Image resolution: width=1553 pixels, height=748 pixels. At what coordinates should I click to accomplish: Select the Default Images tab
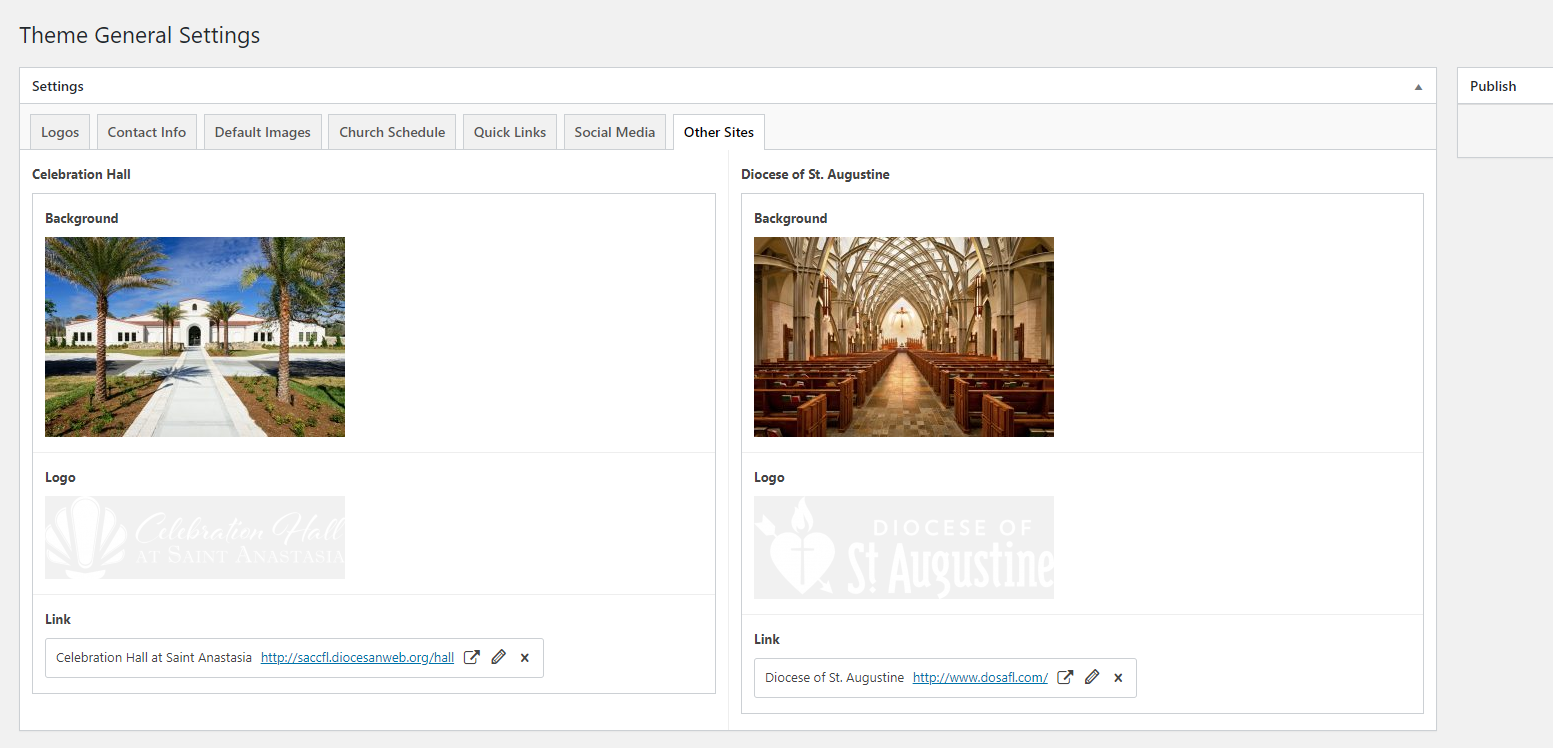263,132
